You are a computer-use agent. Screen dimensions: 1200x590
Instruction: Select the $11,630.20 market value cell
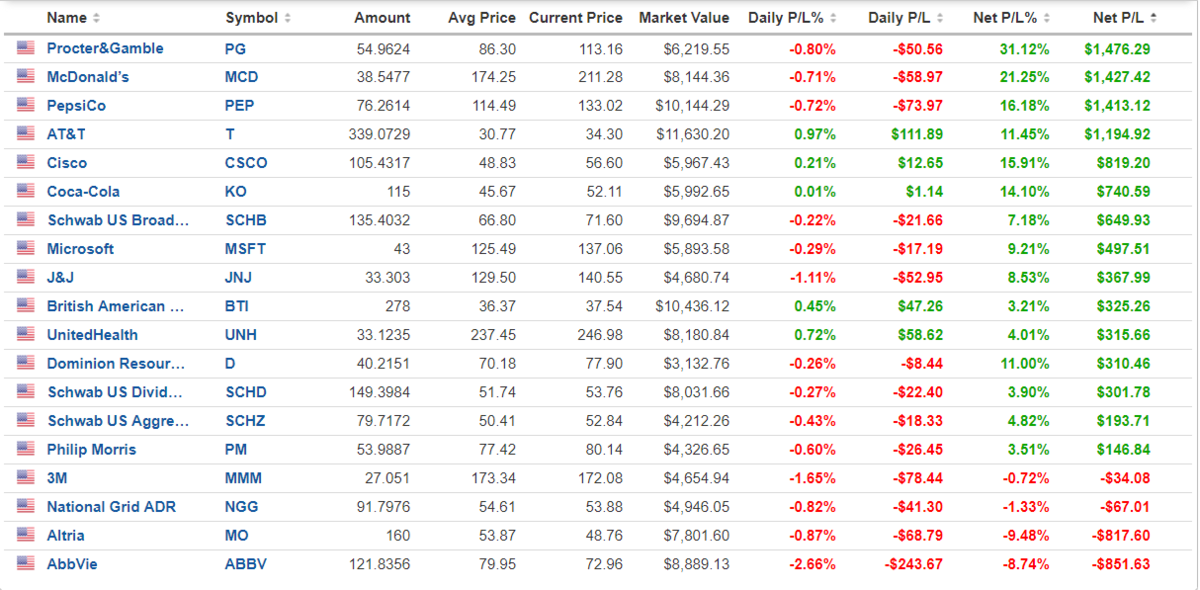tap(693, 134)
